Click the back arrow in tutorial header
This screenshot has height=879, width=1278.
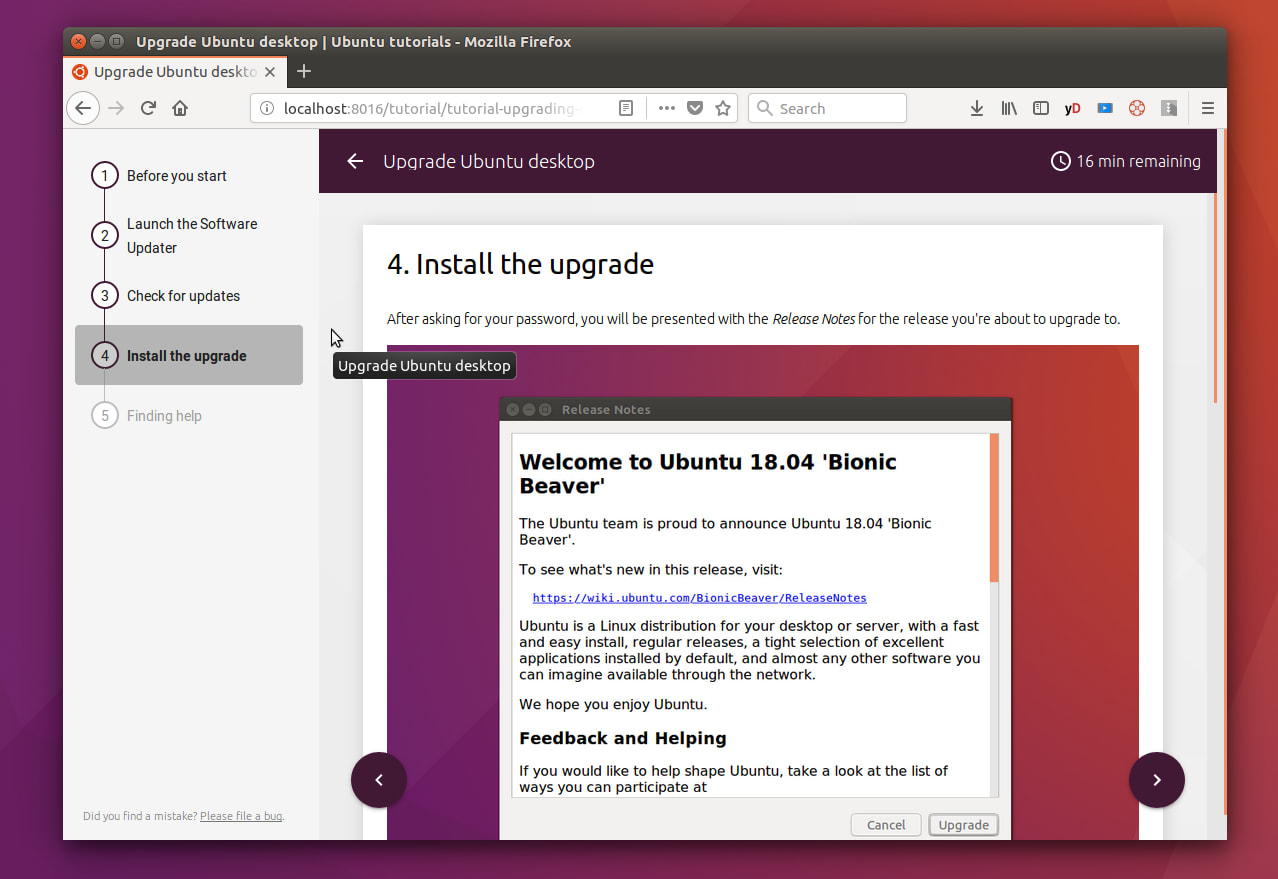(355, 161)
